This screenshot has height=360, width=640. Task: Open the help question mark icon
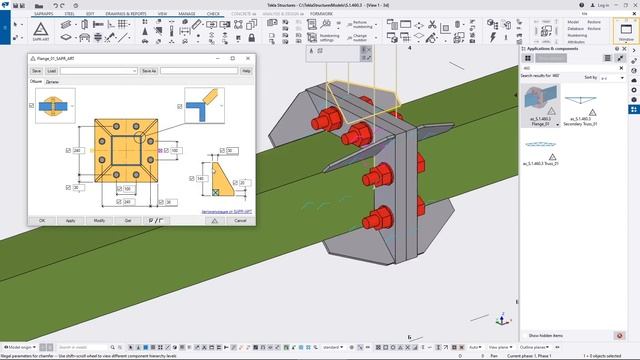click(x=581, y=5)
